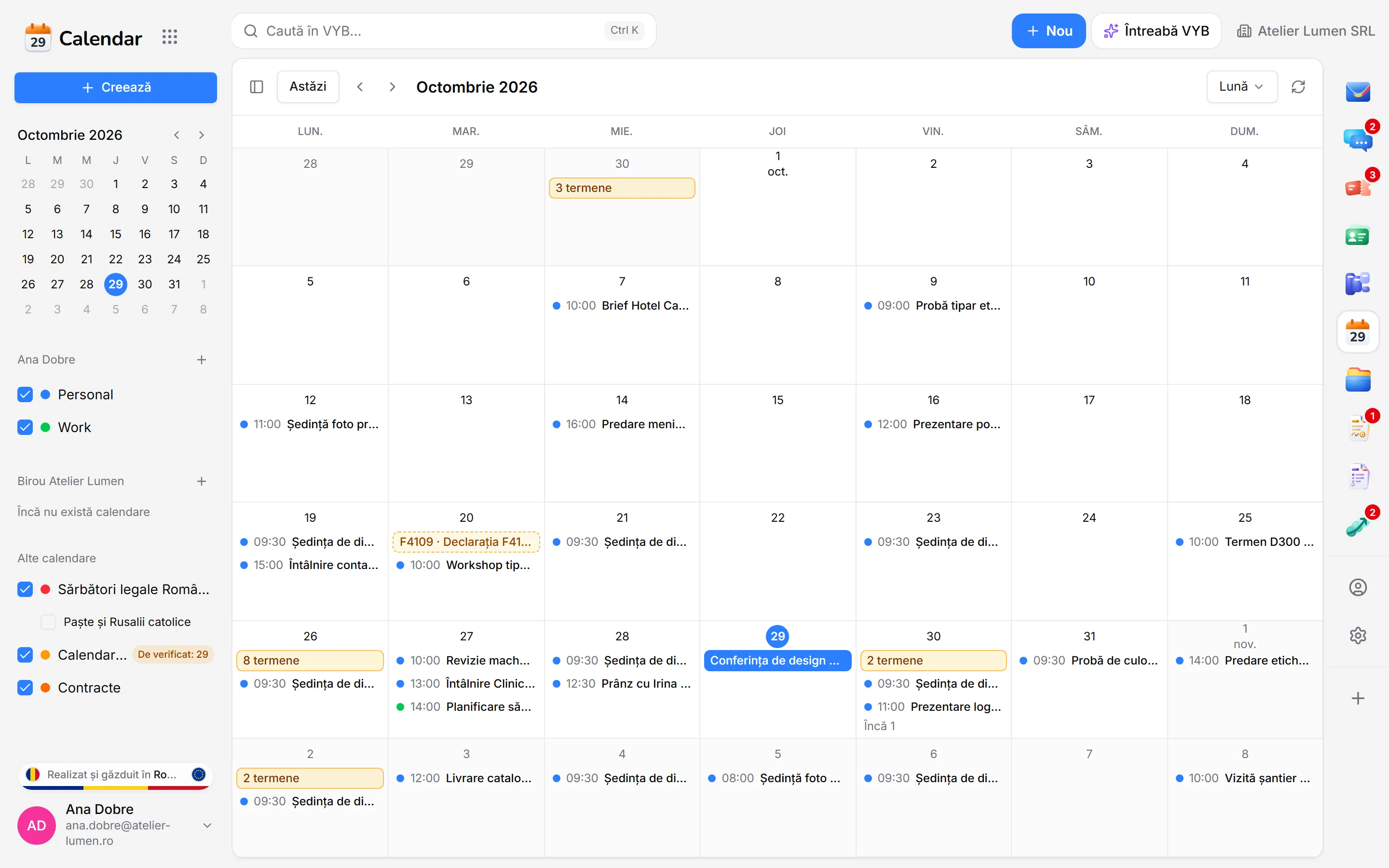The width and height of the screenshot is (1389, 868).
Task: Open the red video meeting app icon
Action: [1358, 187]
